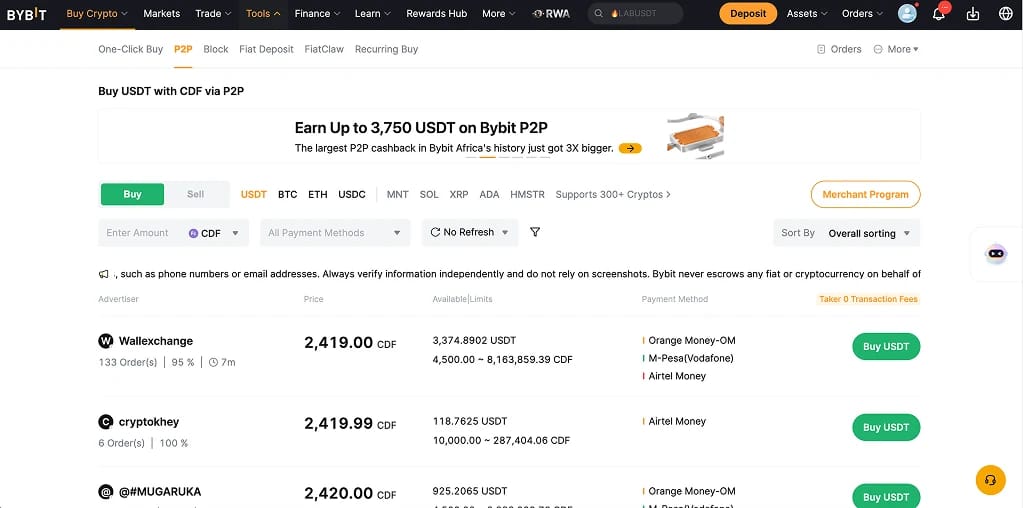
Task: Open the chatbot assistant icon
Action: pyautogui.click(x=996, y=254)
